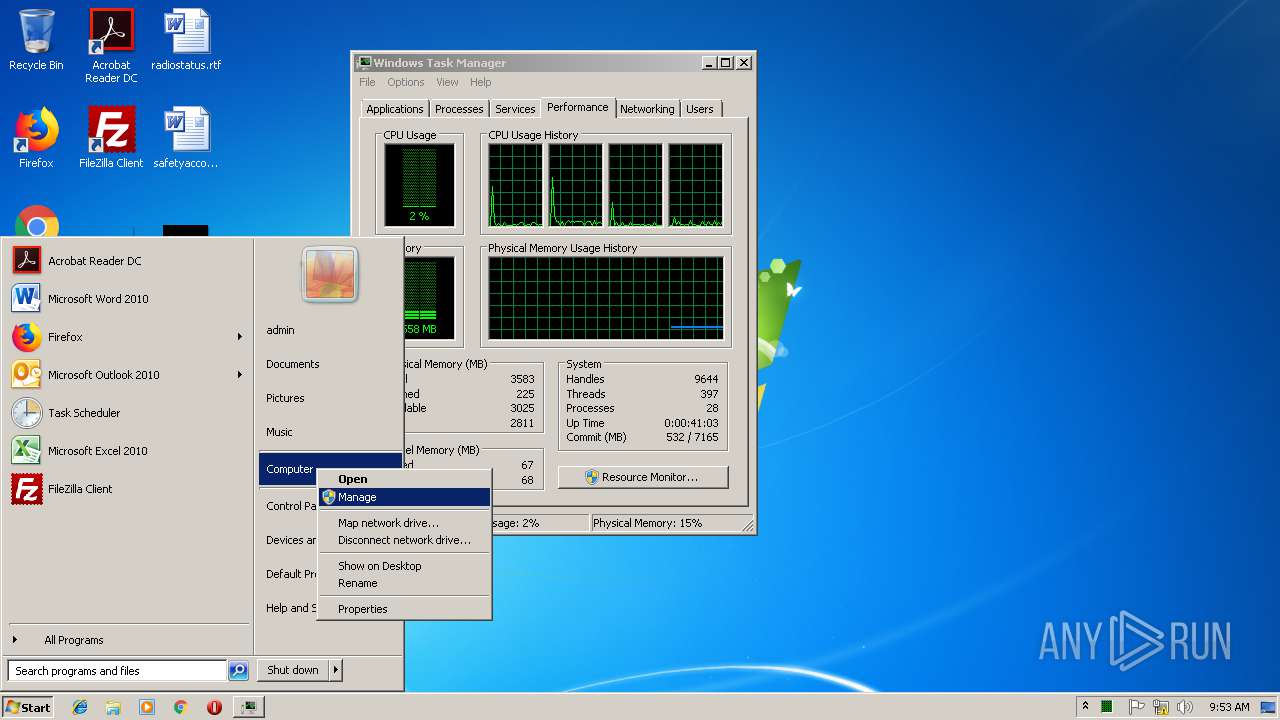1280x720 pixels.
Task: Switch to Services tab
Action: coord(515,109)
